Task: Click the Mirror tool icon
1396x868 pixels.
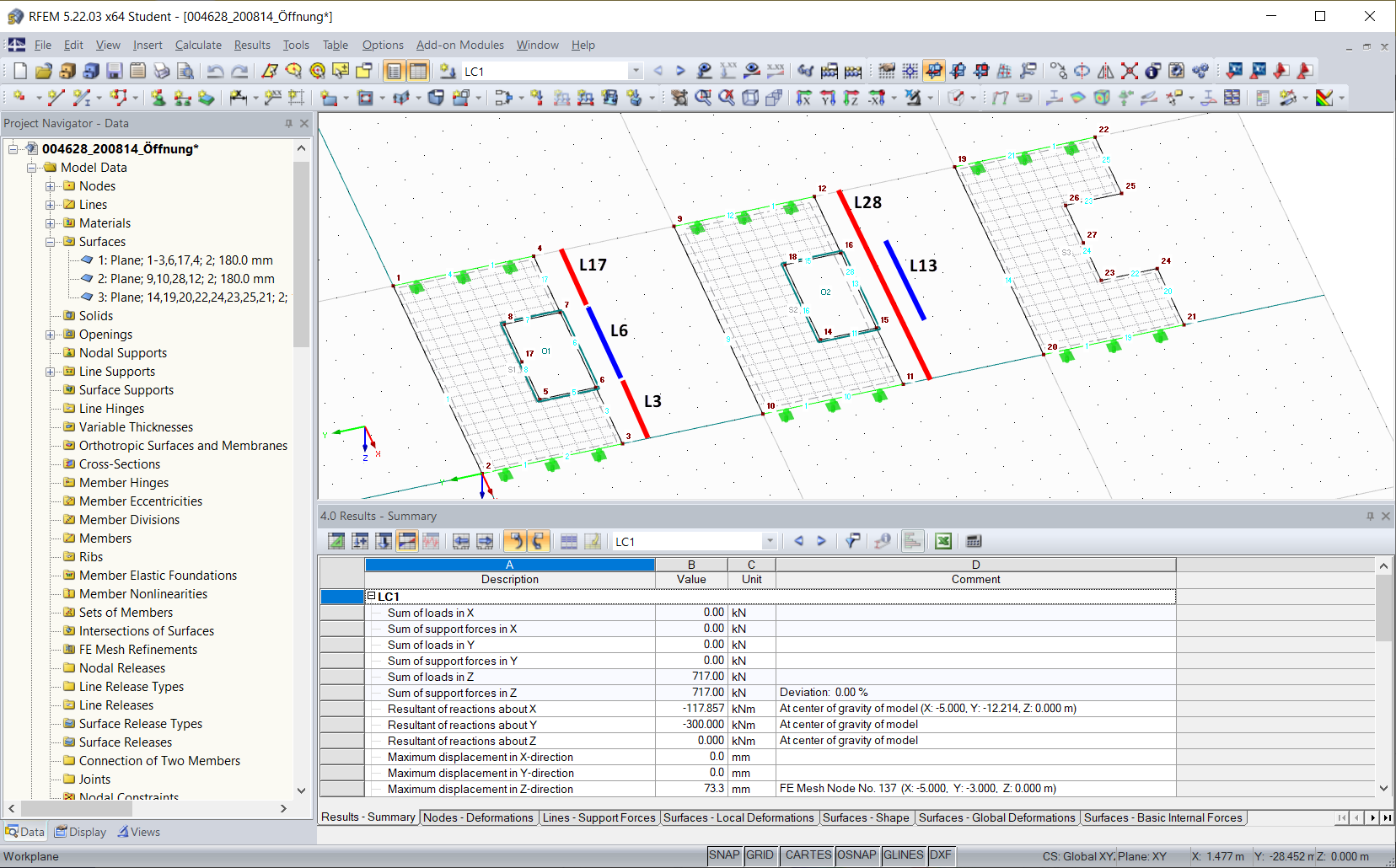Action: pos(1106,71)
